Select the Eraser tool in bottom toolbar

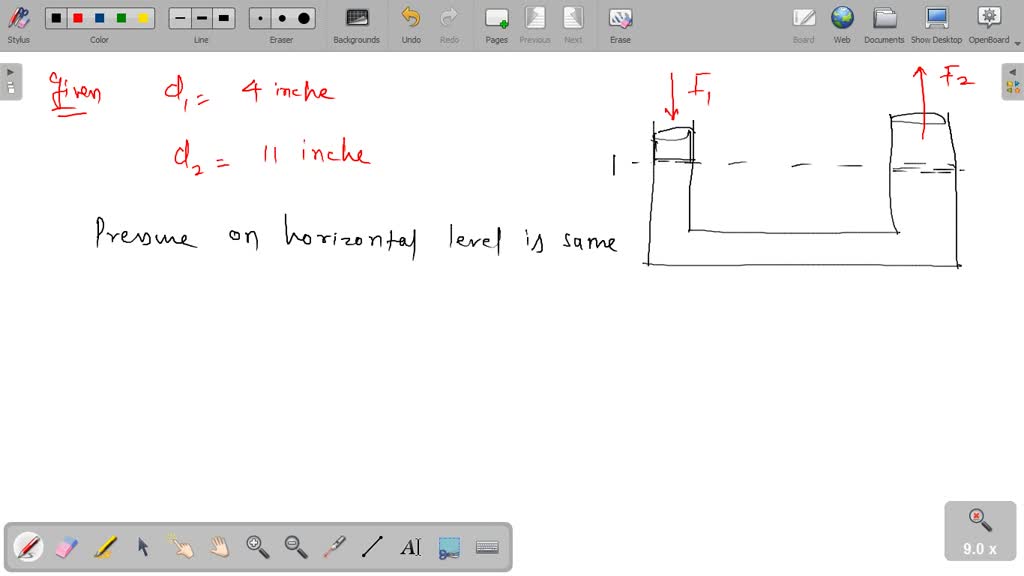point(66,546)
